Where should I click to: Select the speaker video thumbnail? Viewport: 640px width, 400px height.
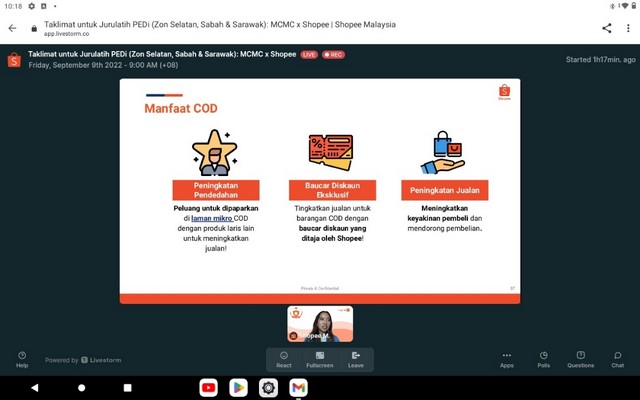pos(320,324)
